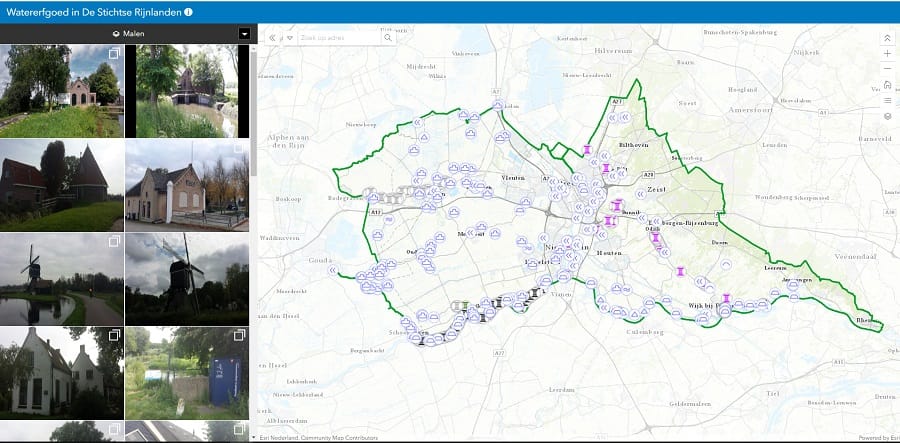Screen dimensions: 900x443
Task: Zoom out with the minus button
Action: (887, 69)
